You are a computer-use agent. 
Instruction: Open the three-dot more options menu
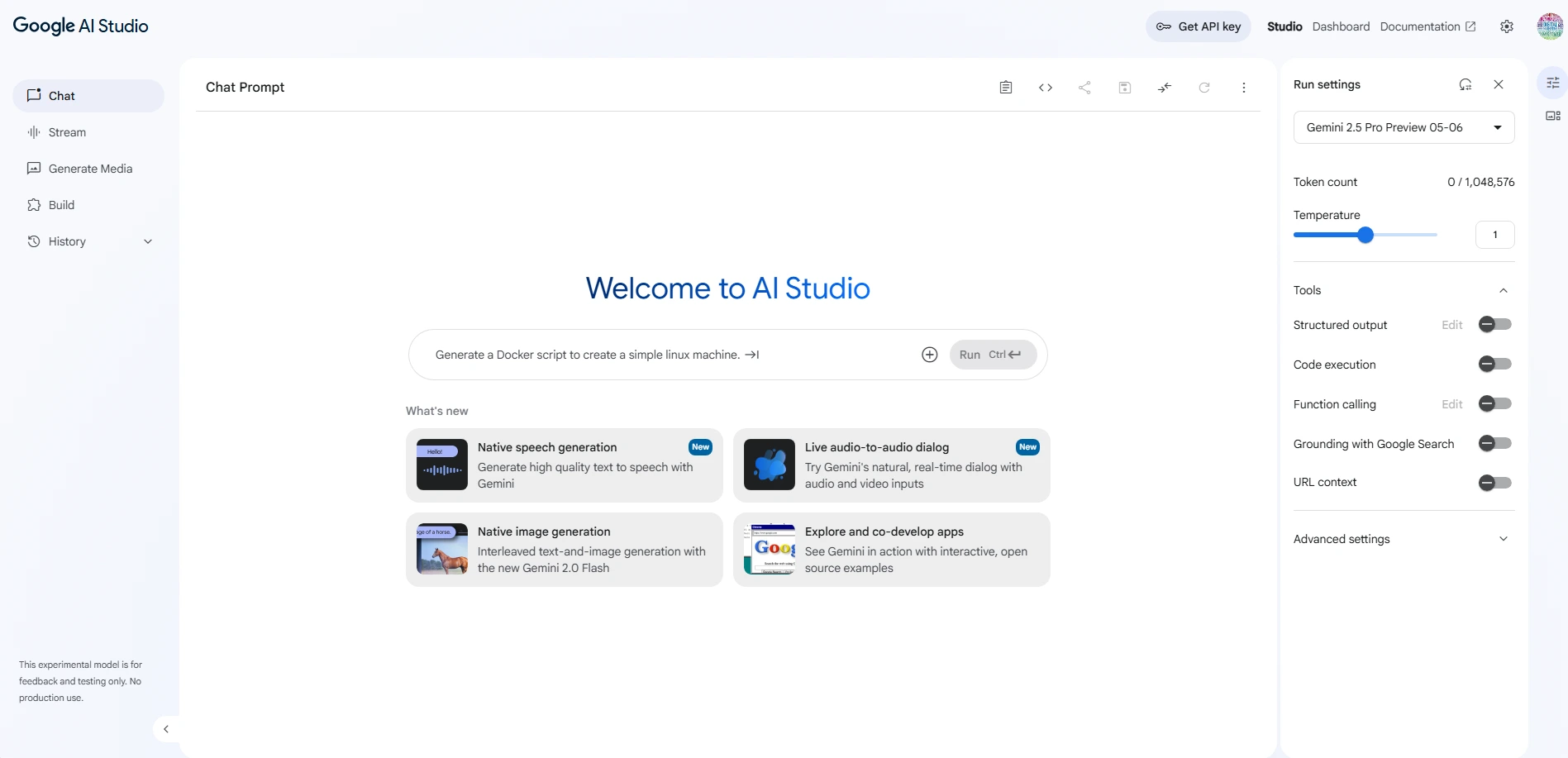[x=1244, y=88]
